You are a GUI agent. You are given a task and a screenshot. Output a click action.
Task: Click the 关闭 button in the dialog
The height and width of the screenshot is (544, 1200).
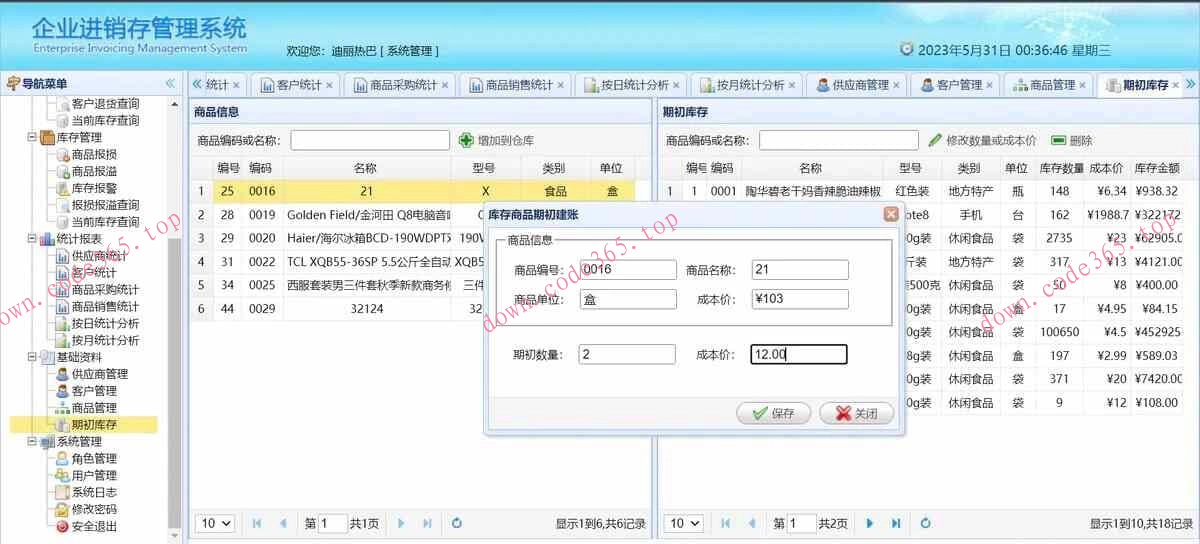(856, 413)
